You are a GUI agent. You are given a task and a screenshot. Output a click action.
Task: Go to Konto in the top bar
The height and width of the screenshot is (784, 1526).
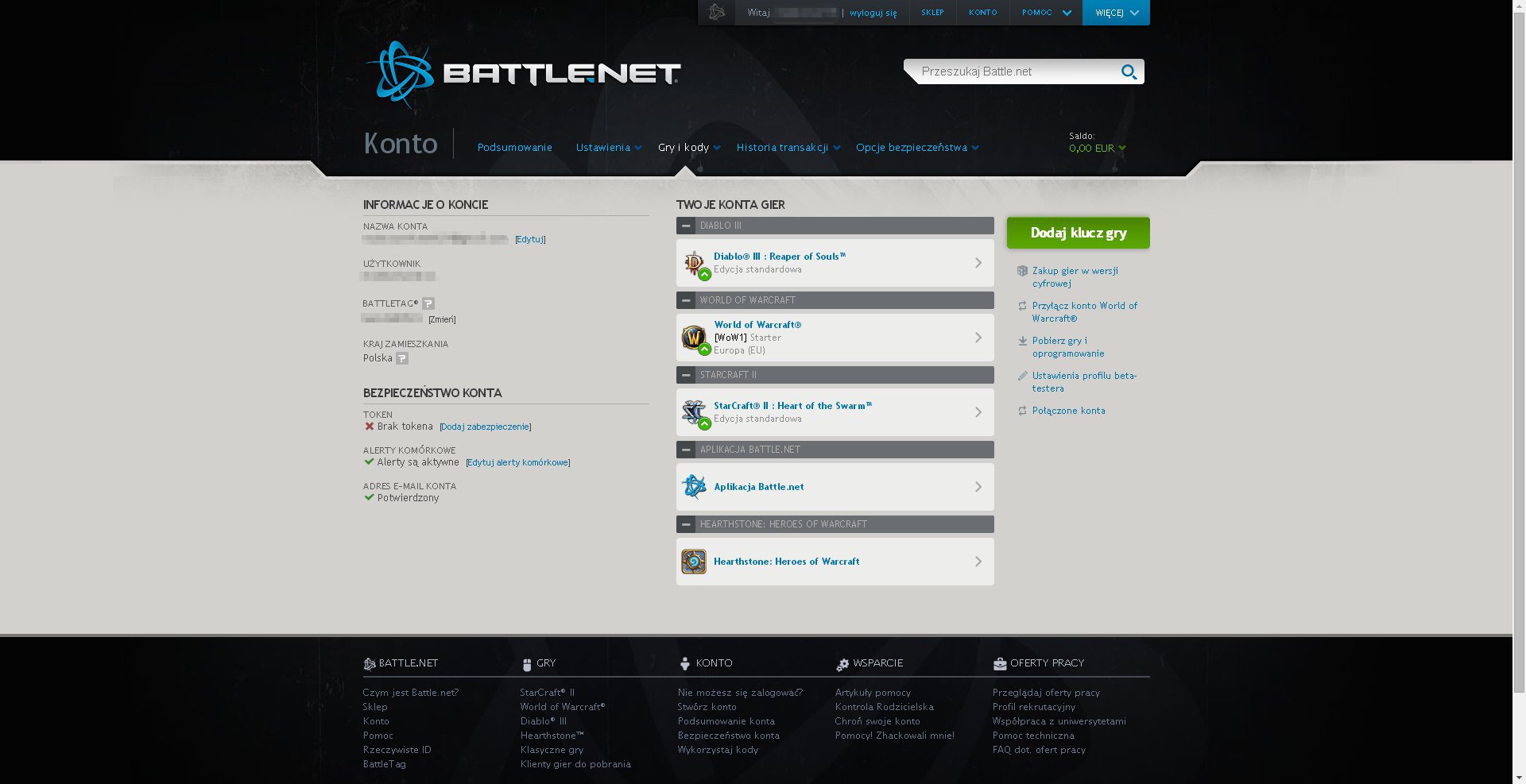[982, 13]
